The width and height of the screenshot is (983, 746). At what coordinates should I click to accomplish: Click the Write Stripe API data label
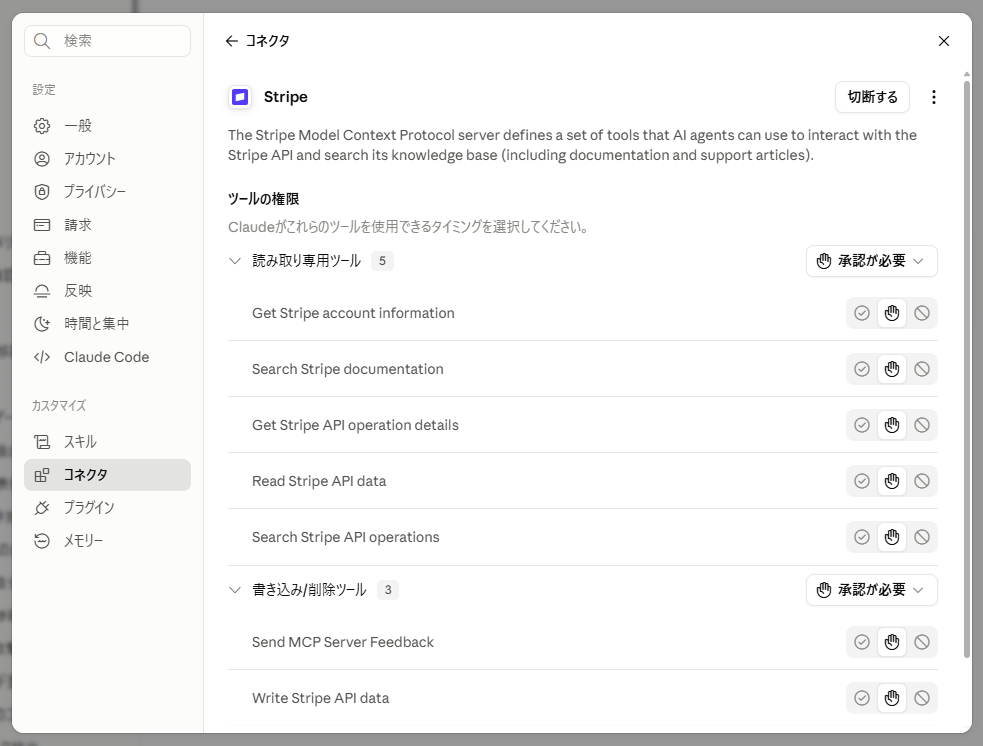coord(320,698)
